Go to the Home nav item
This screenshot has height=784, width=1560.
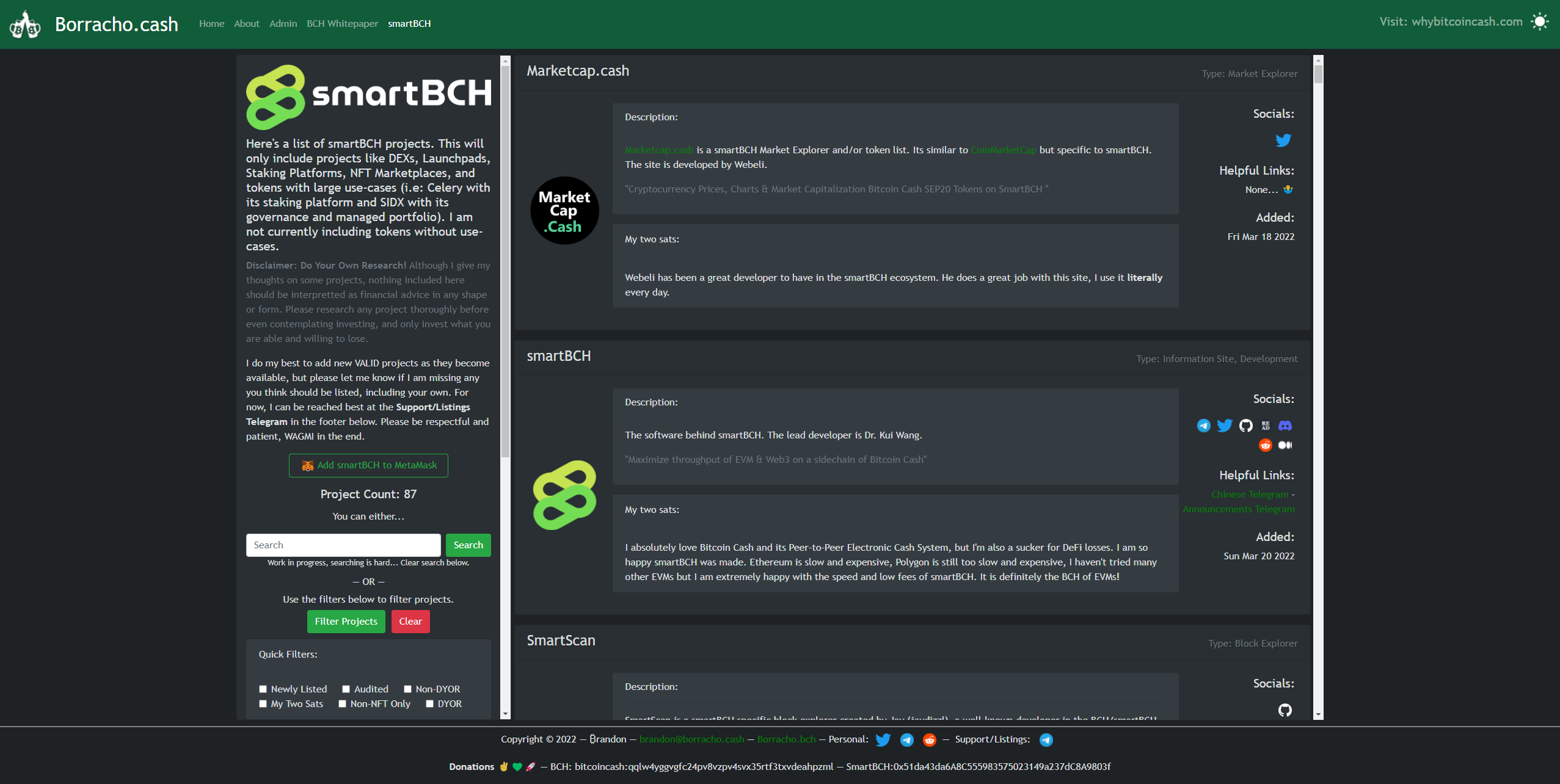coord(211,24)
